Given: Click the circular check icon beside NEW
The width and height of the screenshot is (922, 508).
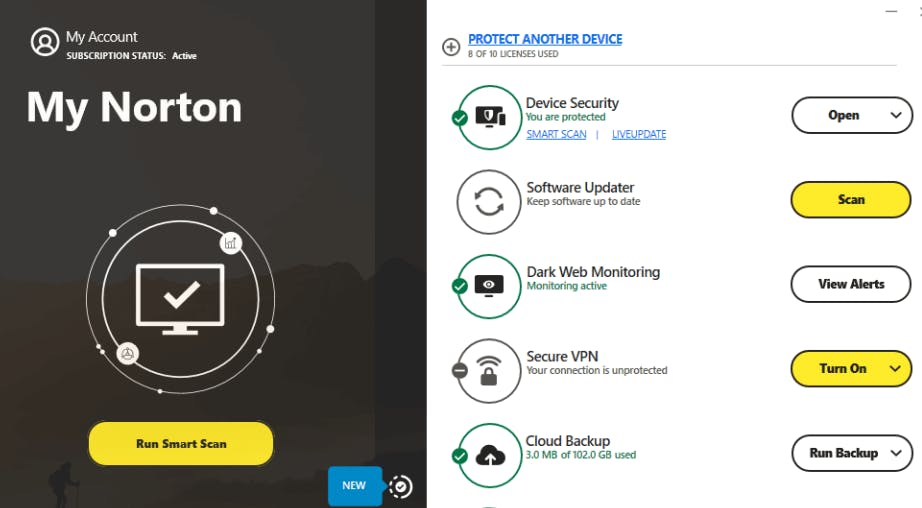Looking at the screenshot, I should (x=401, y=486).
